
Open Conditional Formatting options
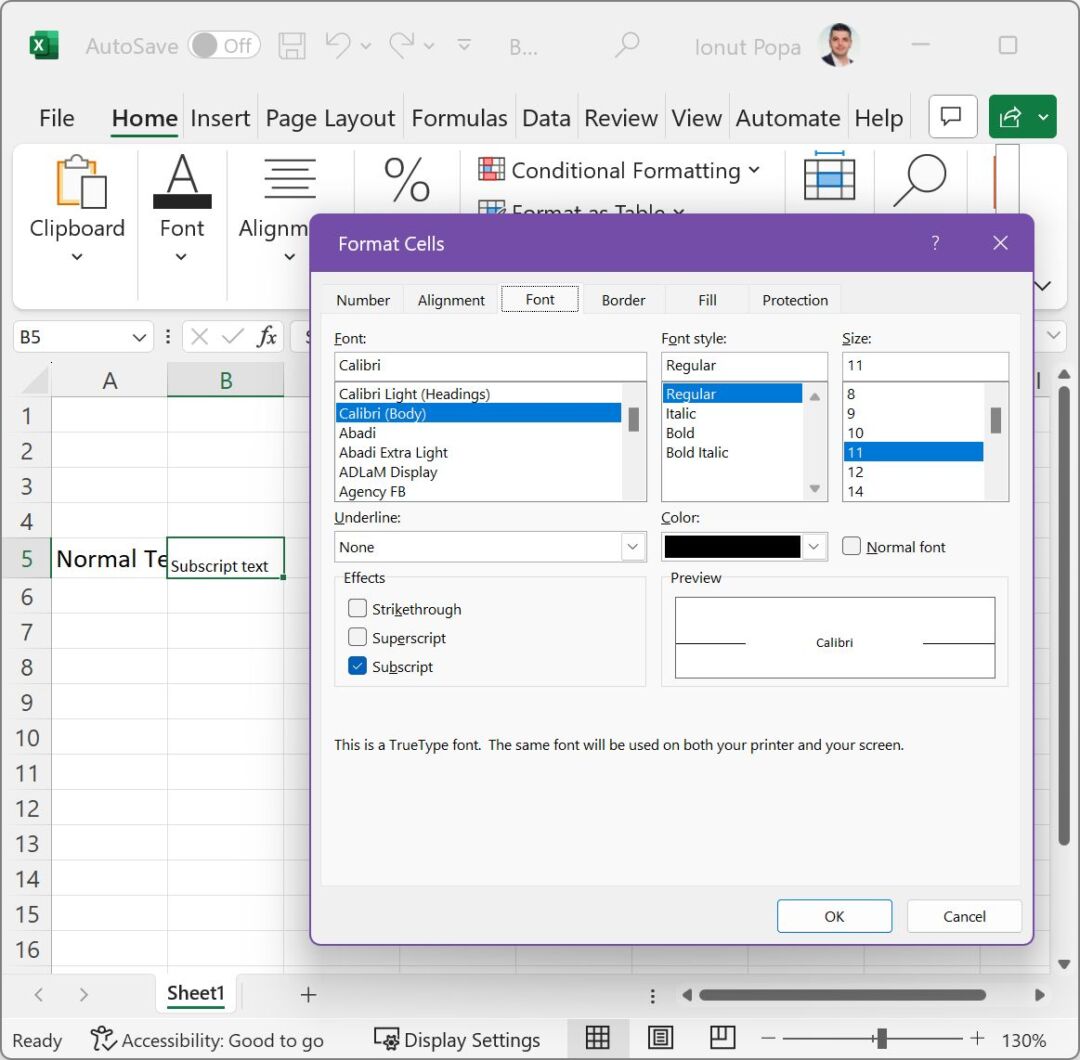(x=621, y=170)
